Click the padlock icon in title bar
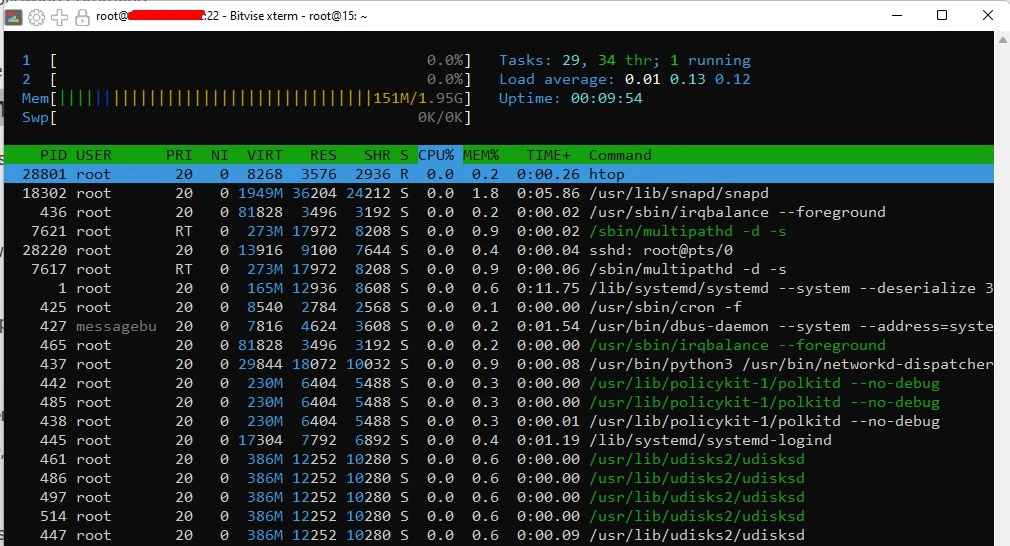This screenshot has width=1010, height=546. pyautogui.click(x=82, y=17)
